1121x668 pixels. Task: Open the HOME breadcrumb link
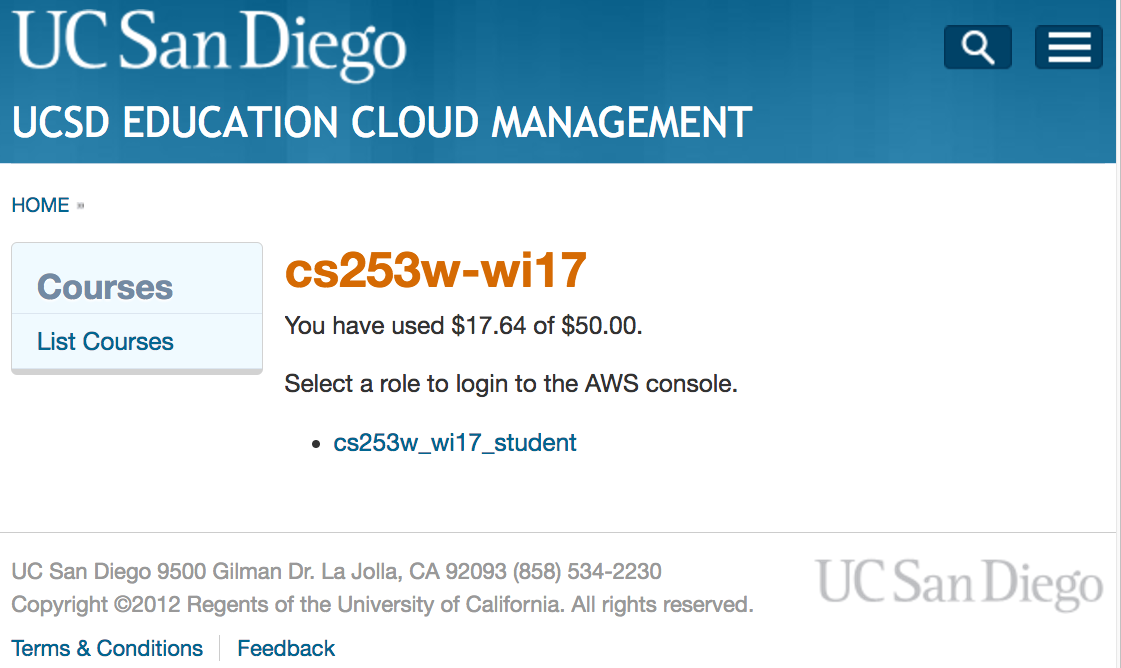tap(40, 204)
